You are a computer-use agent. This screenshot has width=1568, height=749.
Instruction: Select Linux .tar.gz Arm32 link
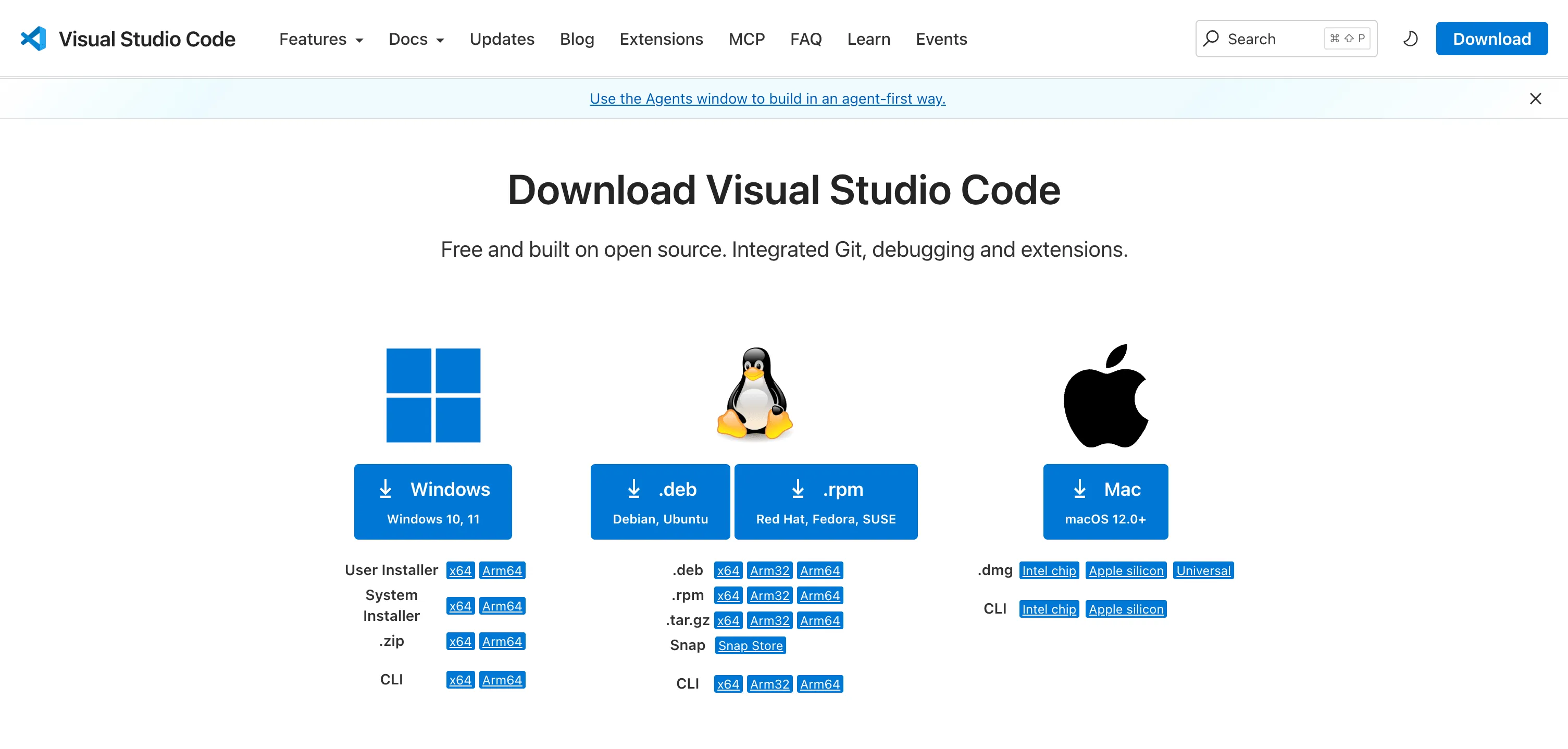pyautogui.click(x=769, y=621)
